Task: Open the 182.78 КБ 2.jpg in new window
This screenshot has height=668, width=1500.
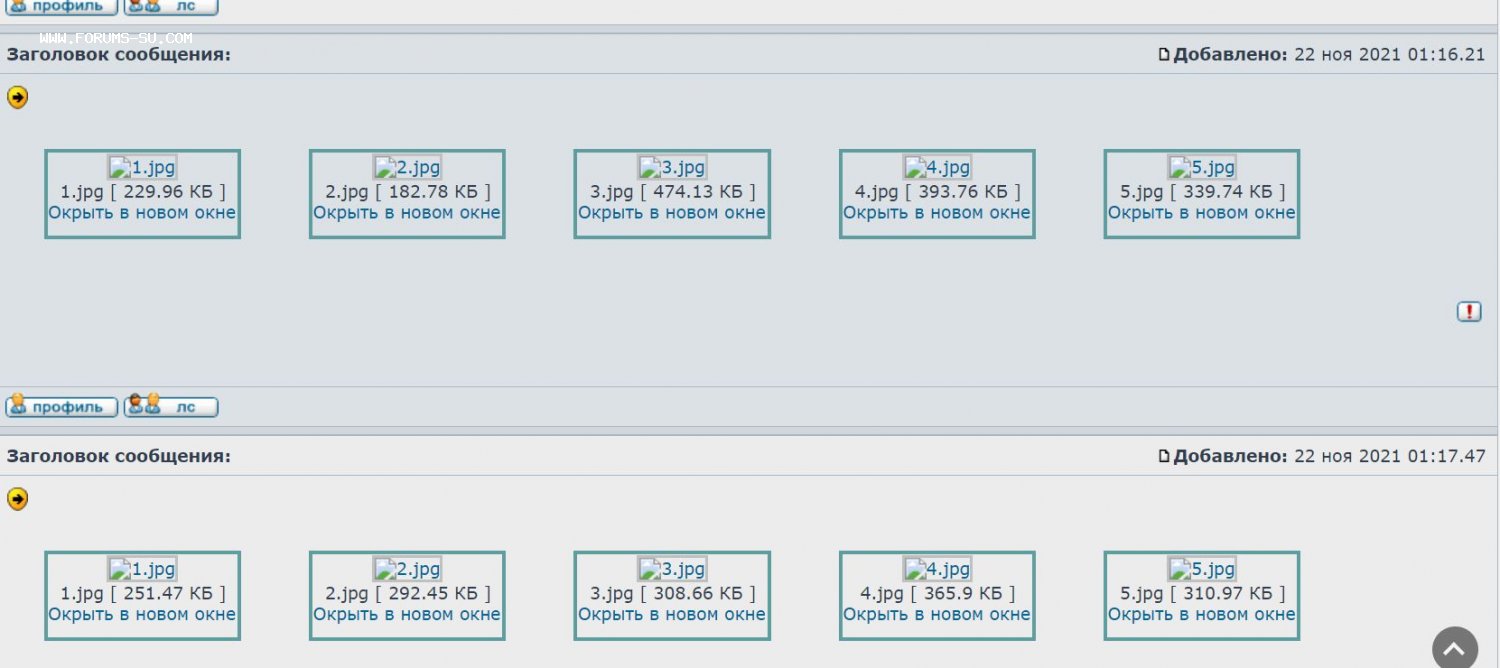Action: click(x=407, y=213)
